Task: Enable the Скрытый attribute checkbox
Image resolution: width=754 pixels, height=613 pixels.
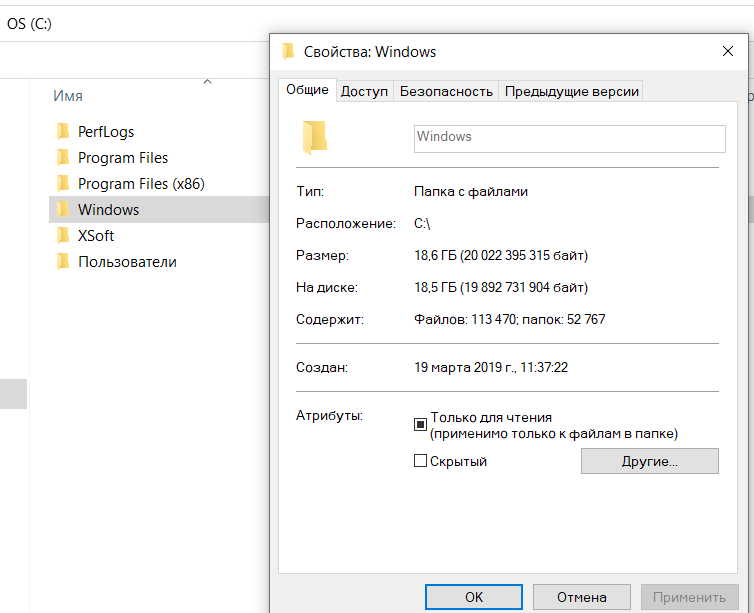Action: point(420,461)
